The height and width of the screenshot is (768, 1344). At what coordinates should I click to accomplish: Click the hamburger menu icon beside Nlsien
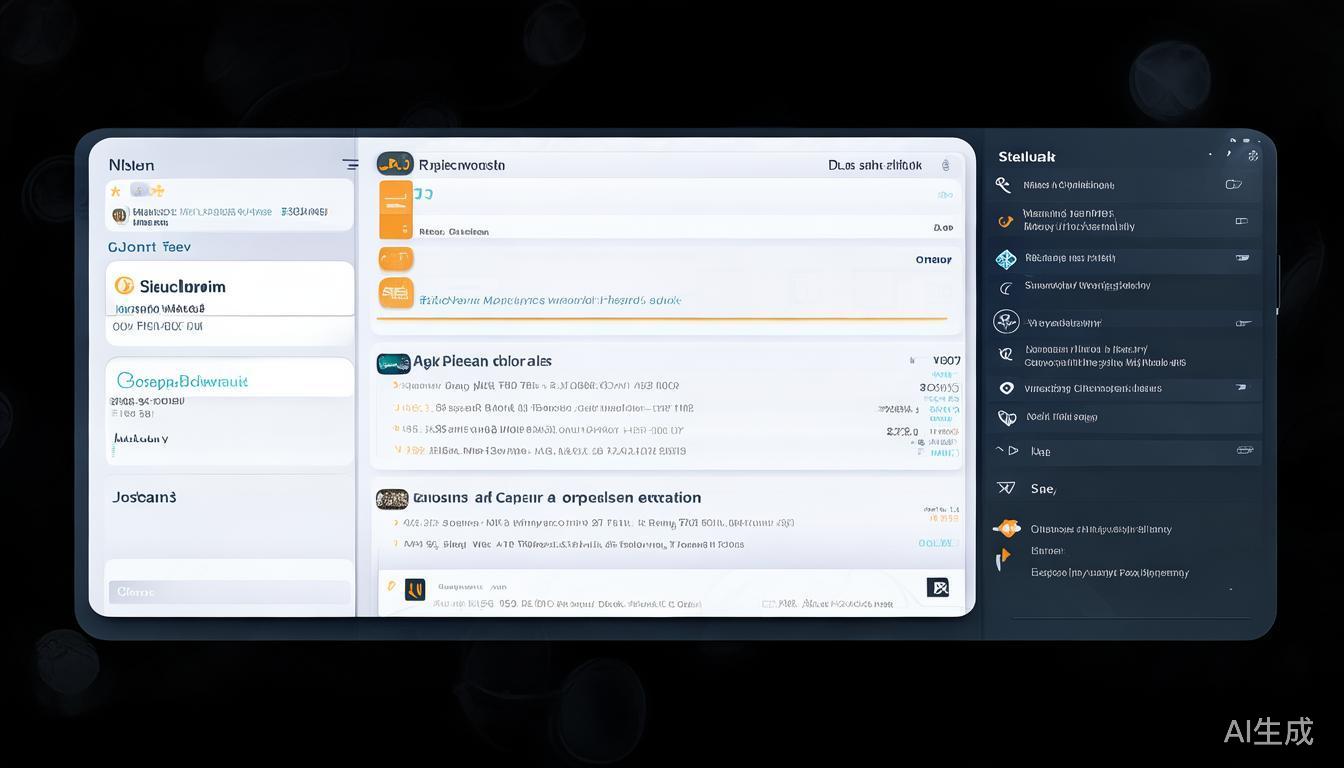click(350, 165)
